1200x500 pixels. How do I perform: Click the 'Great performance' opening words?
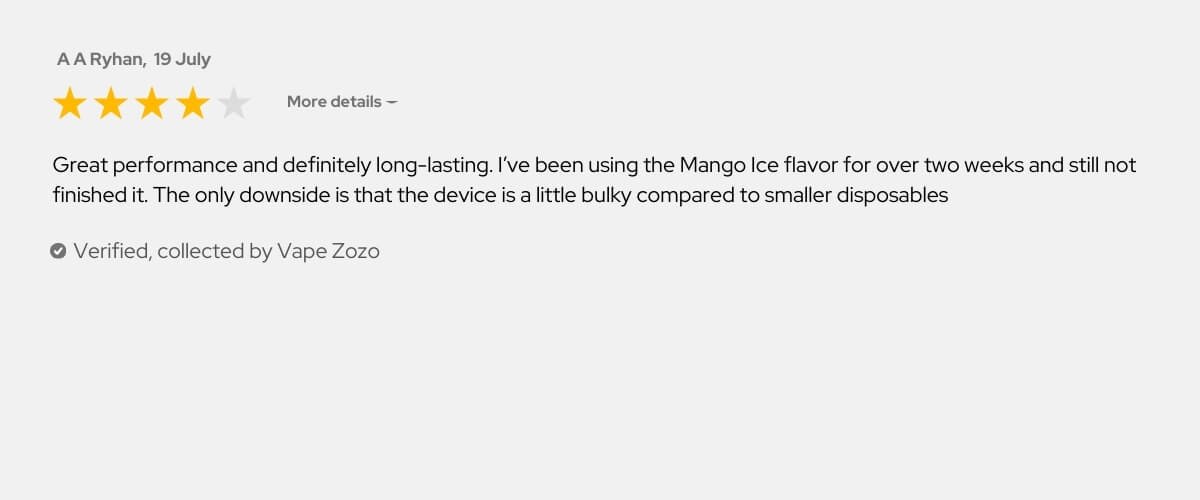click(x=144, y=165)
